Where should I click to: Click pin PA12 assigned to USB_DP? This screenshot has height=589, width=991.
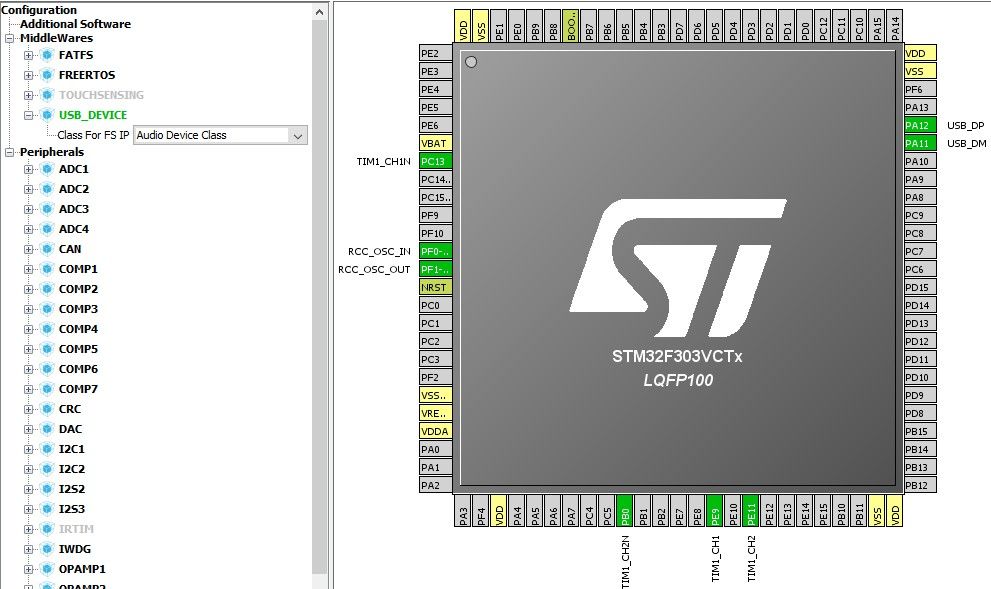point(920,125)
